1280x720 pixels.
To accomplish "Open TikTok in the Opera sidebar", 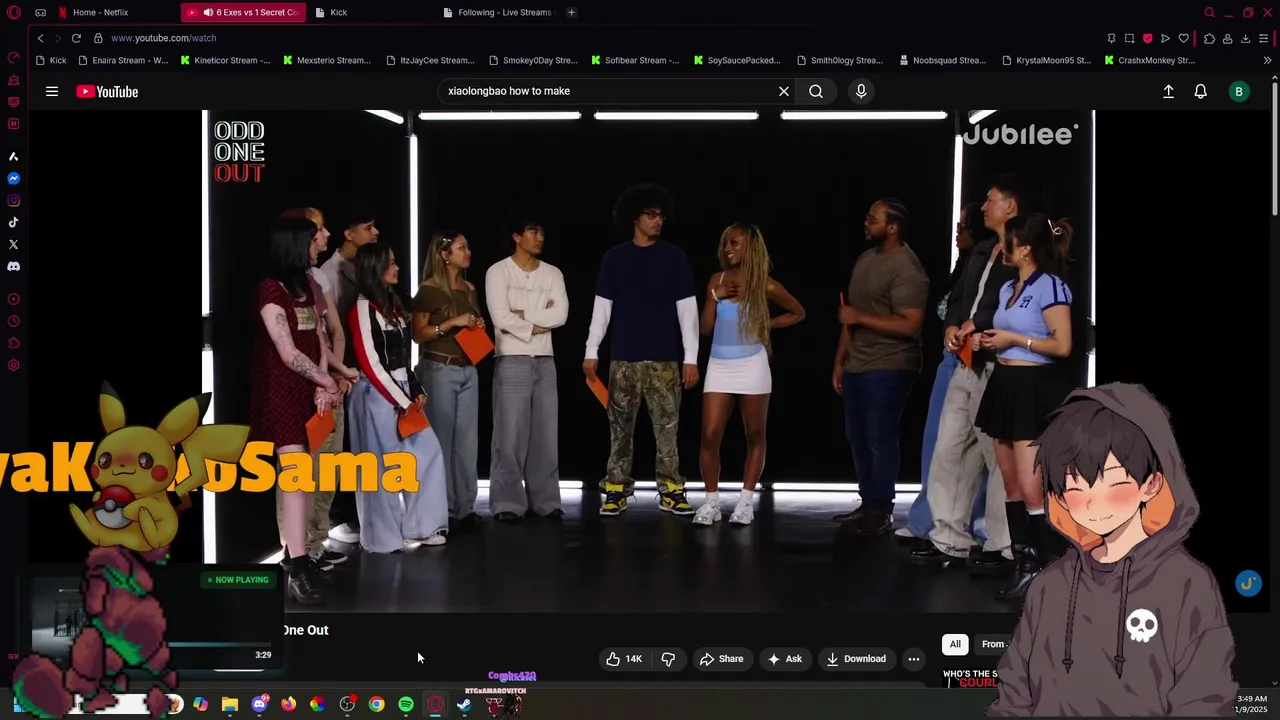I will [x=13, y=223].
